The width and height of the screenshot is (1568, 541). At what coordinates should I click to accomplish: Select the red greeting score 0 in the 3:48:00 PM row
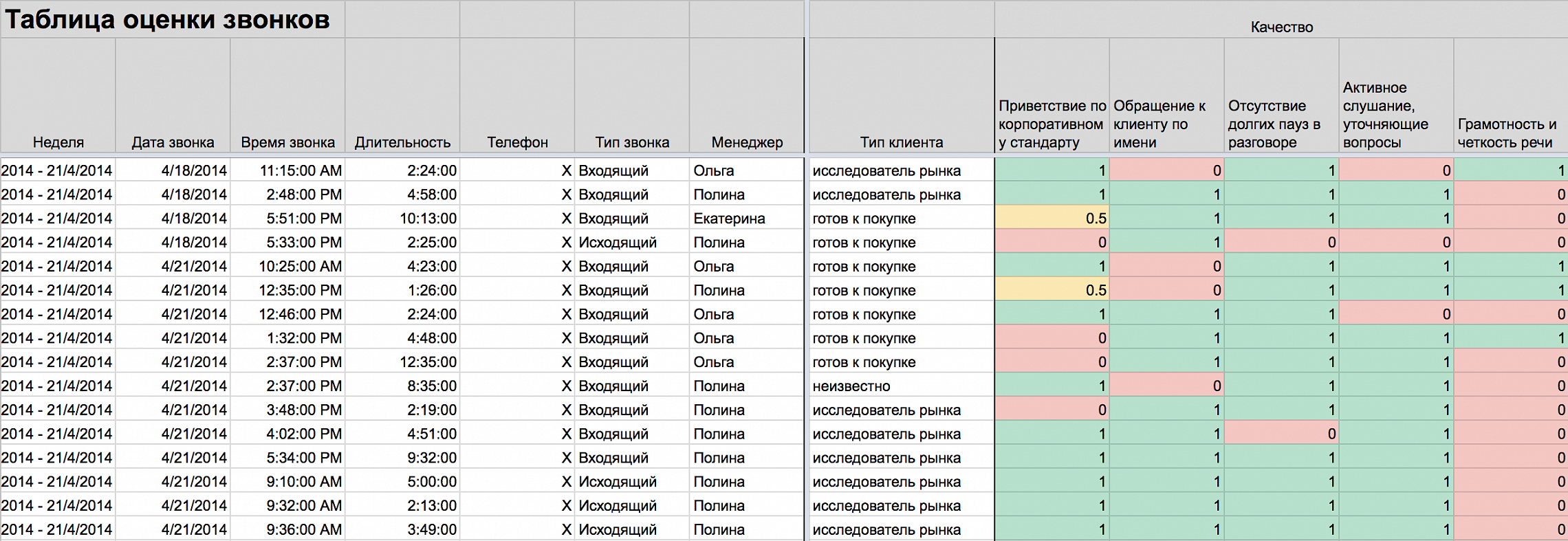coord(1052,410)
